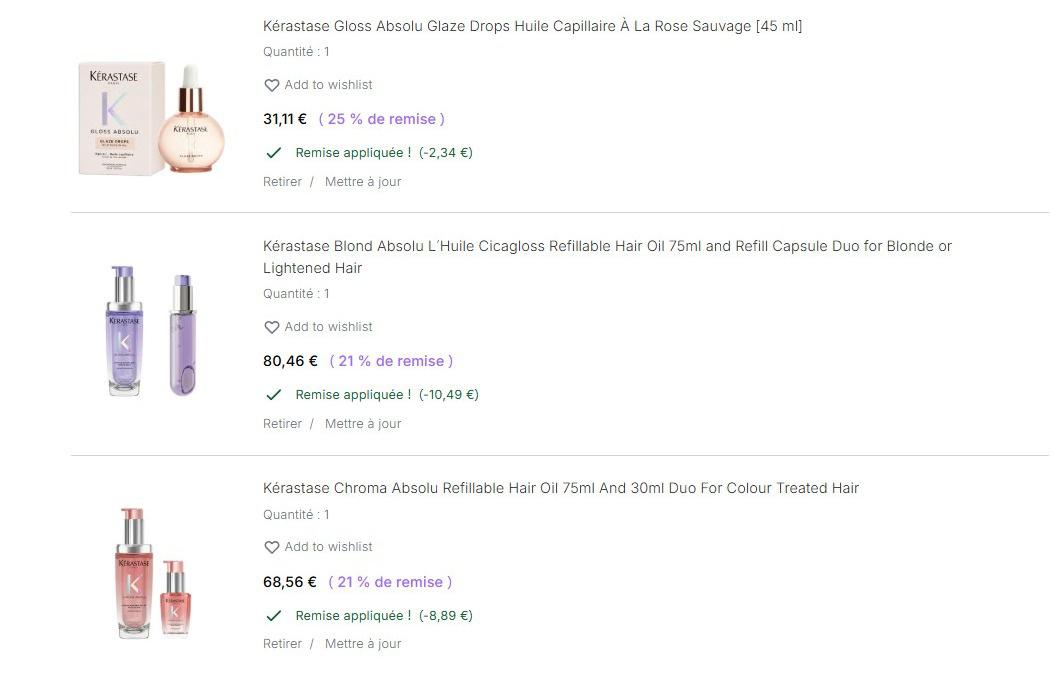Open Kérastase Chroma Absolu Refillable Hair Oil title
Screen dimensions: 1052x673
point(560,488)
